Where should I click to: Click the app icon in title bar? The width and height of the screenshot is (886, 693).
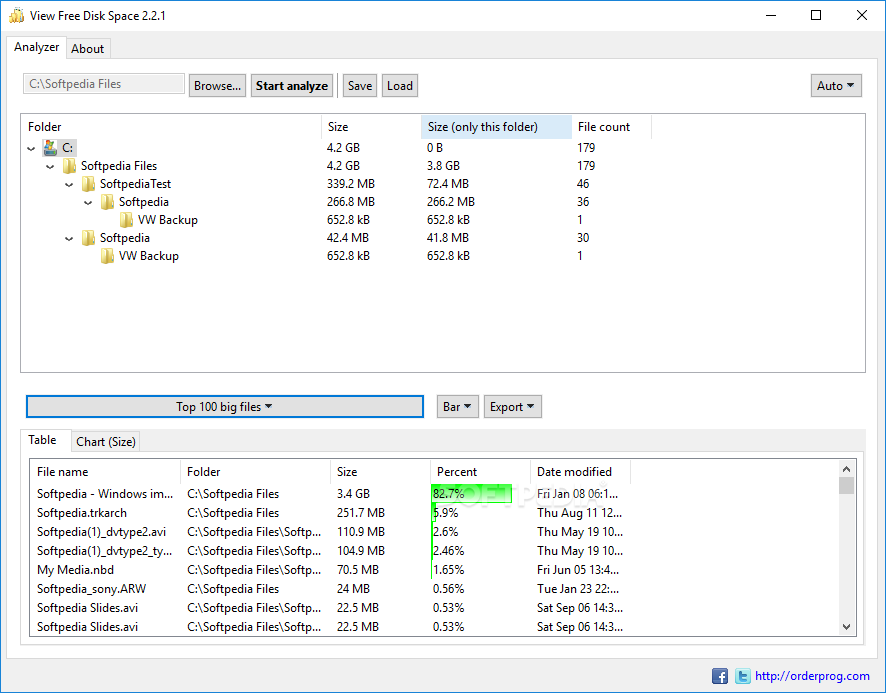(x=16, y=15)
